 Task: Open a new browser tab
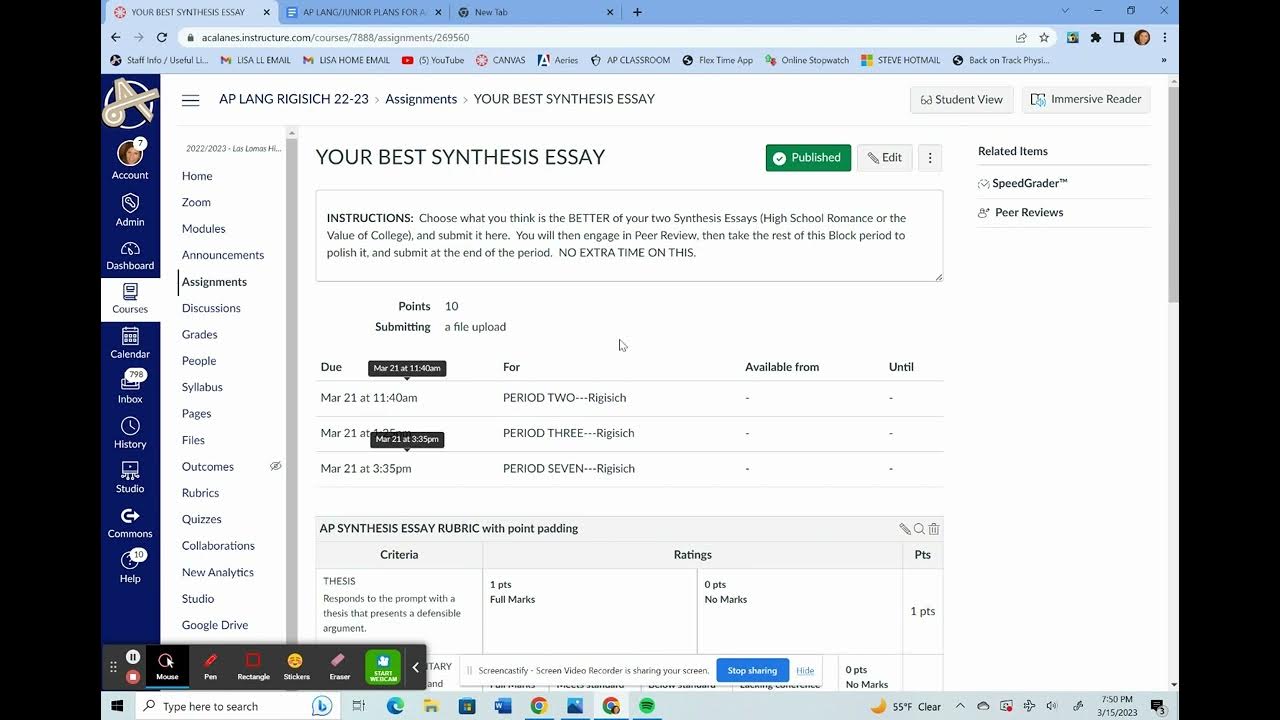coord(638,12)
